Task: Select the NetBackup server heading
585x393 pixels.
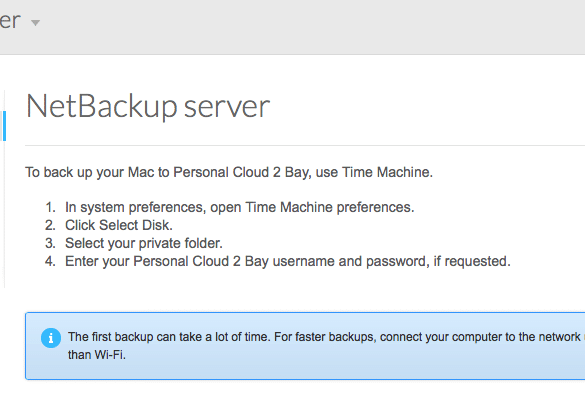Action: (x=148, y=107)
